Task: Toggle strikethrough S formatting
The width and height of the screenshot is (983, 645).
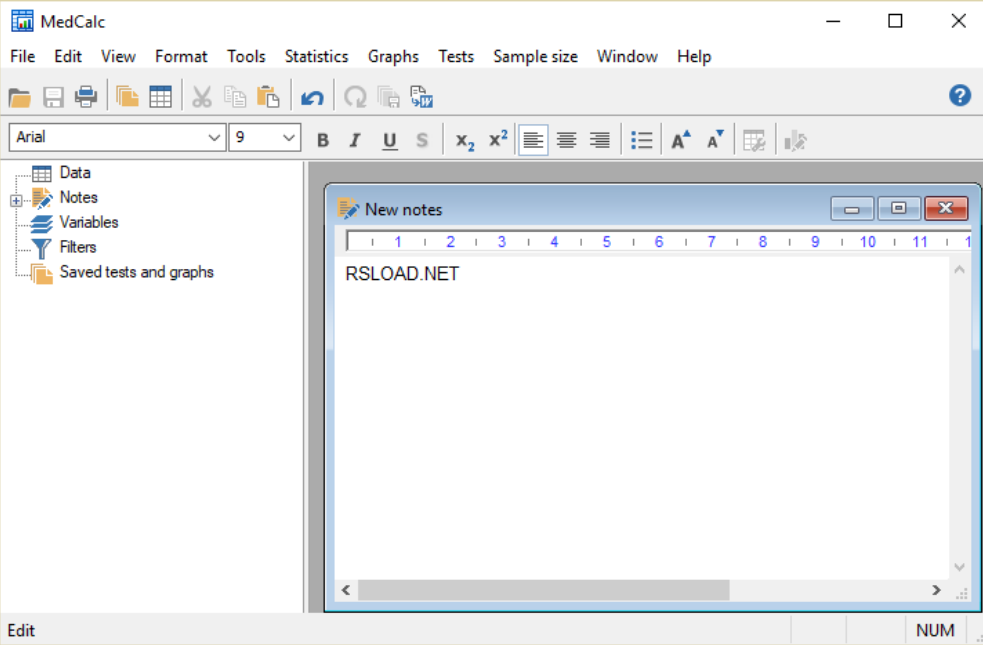Action: click(422, 140)
